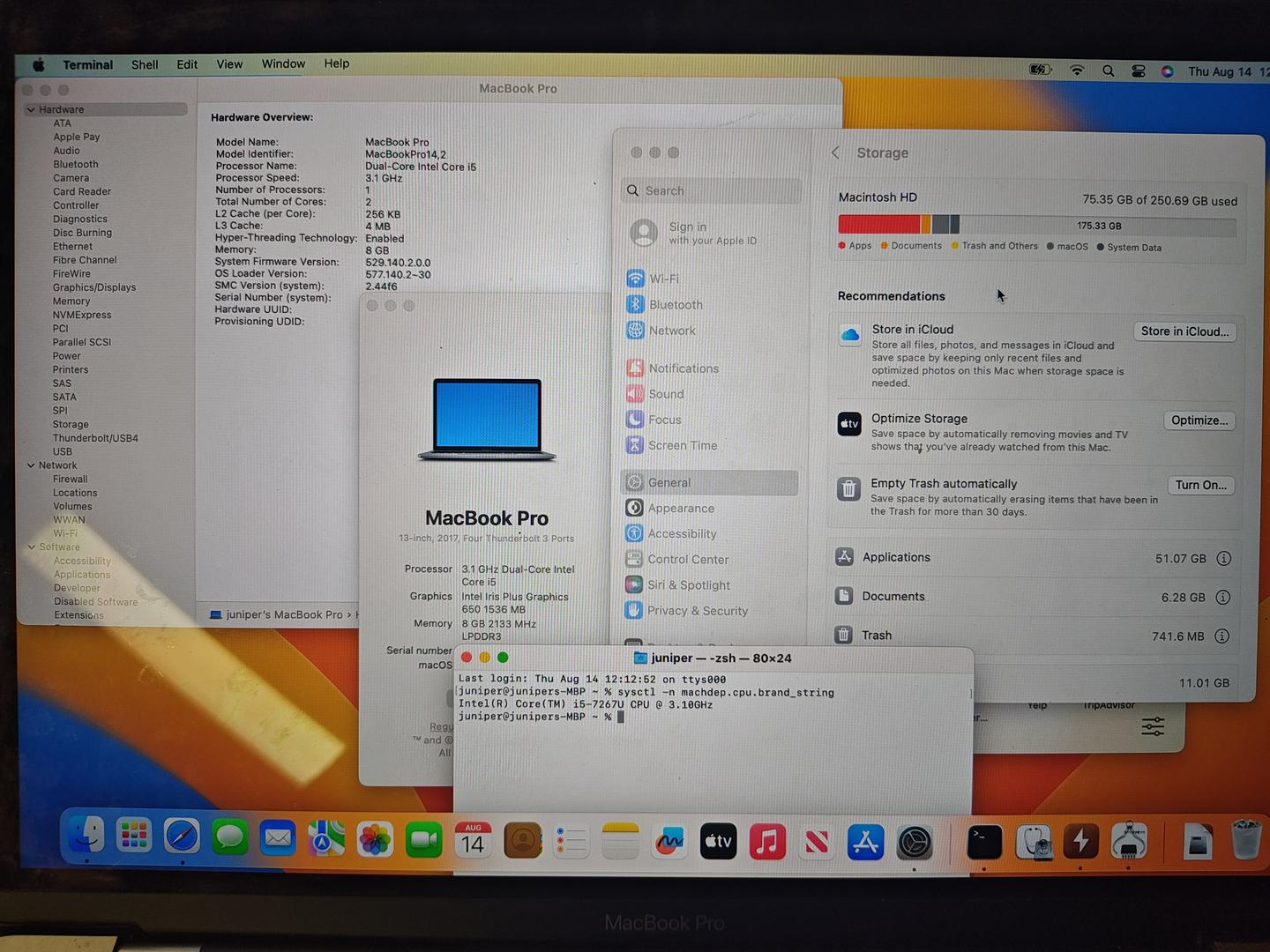
Task: Show info for Applications storage
Action: (1223, 559)
